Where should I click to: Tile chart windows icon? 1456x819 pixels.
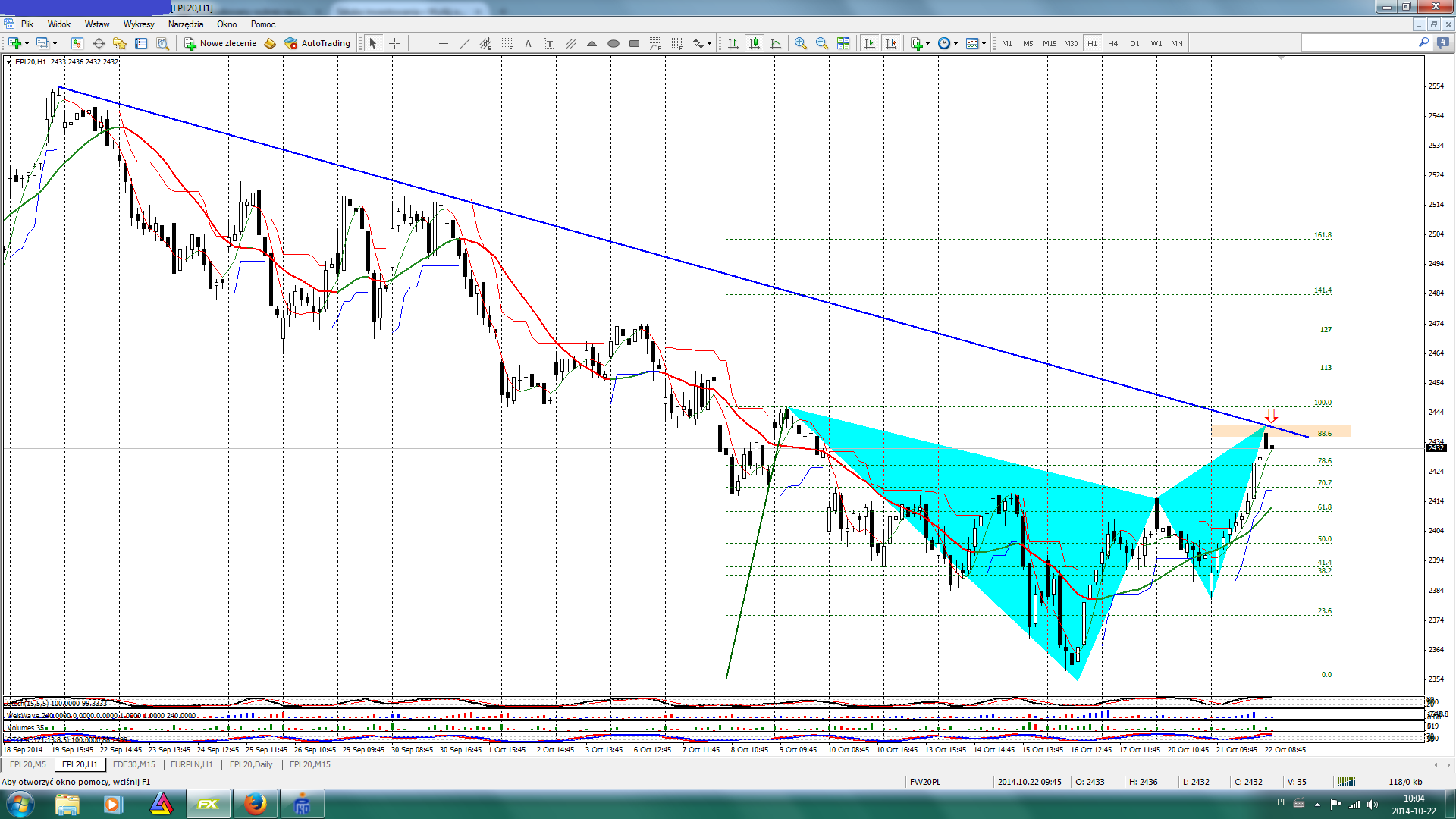[843, 43]
